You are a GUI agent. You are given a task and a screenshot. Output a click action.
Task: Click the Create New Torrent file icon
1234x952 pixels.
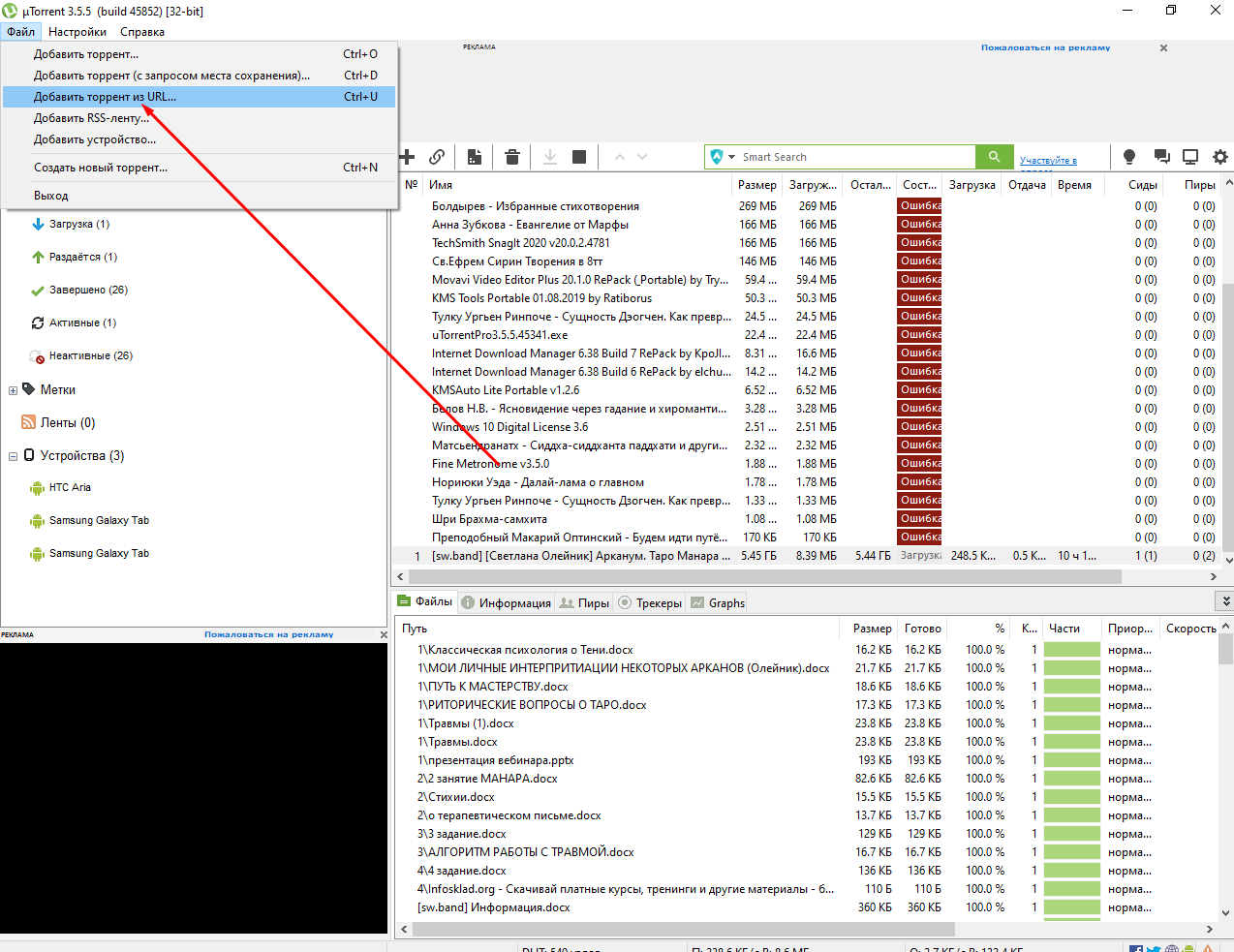click(x=475, y=157)
